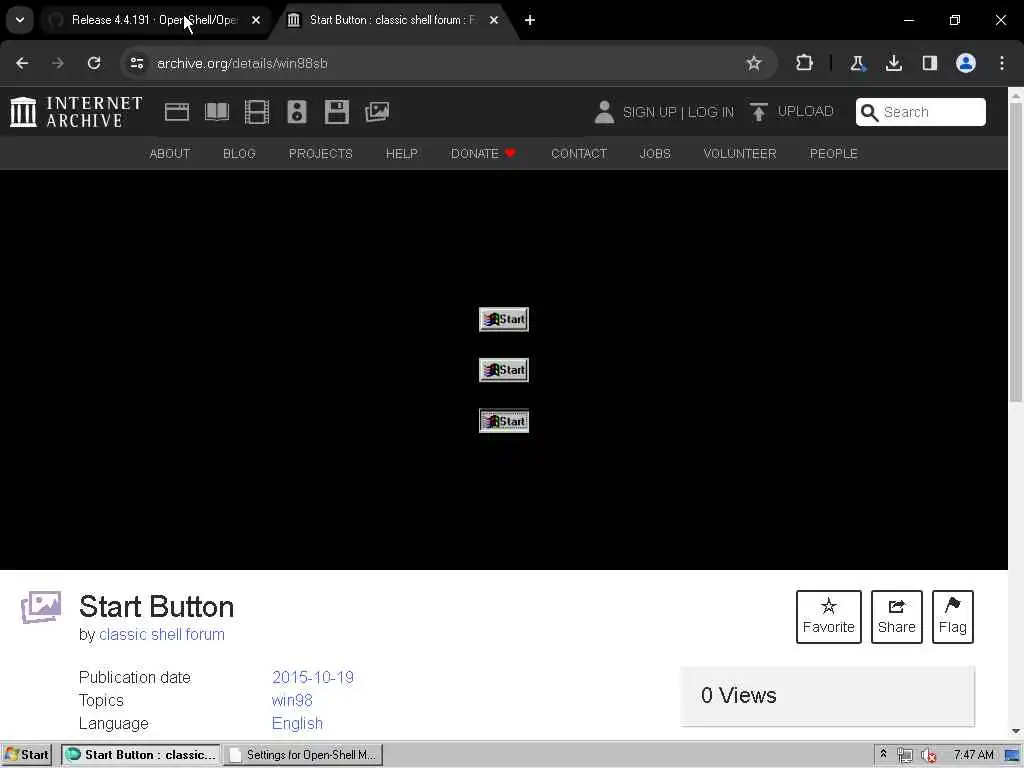This screenshot has width=1024, height=768.
Task: Flag this item
Action: [953, 617]
